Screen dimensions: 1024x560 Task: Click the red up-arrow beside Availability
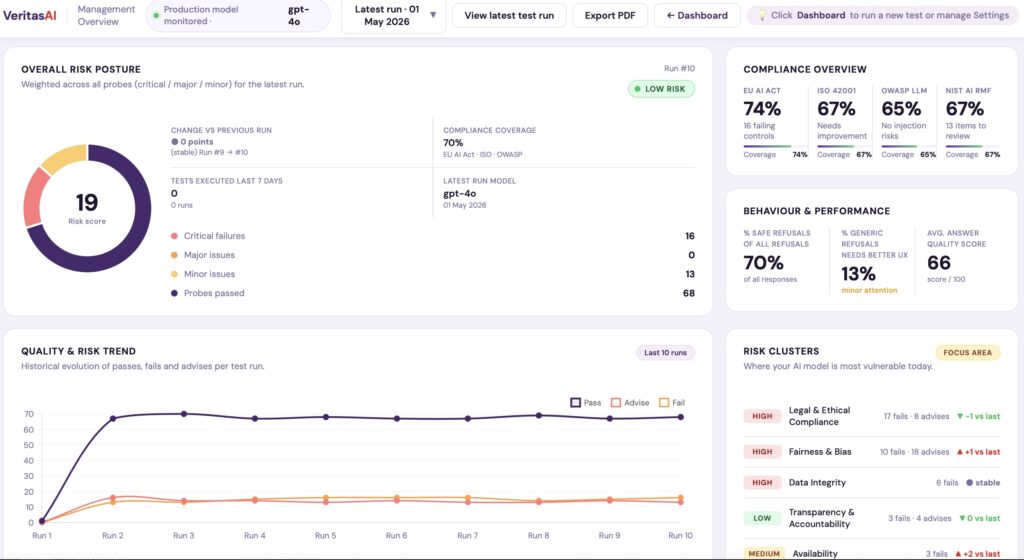(958, 553)
